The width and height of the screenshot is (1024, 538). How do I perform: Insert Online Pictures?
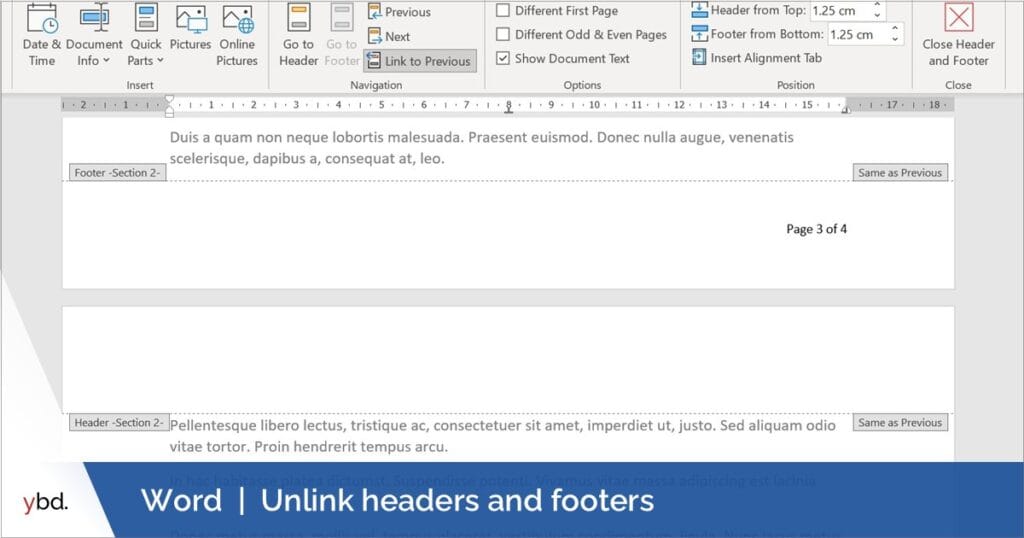[x=237, y=35]
